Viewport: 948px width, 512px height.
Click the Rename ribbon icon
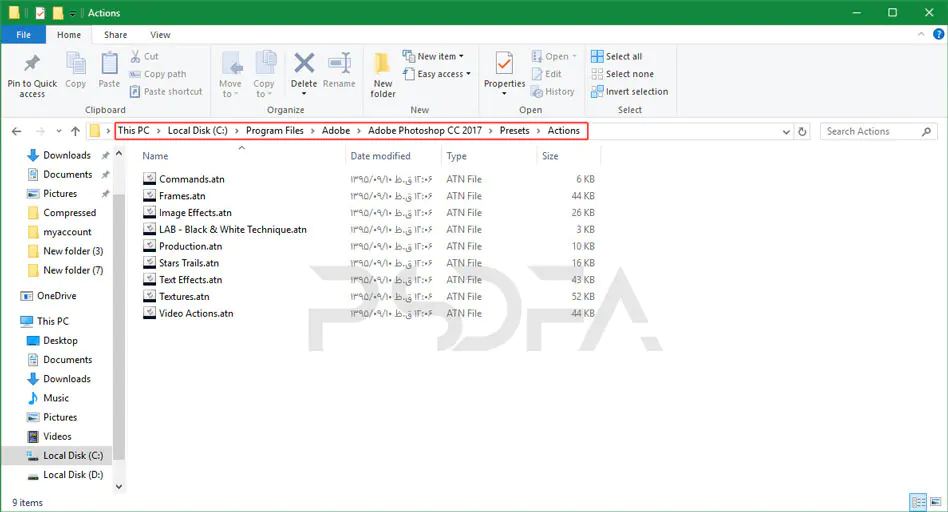coord(339,63)
